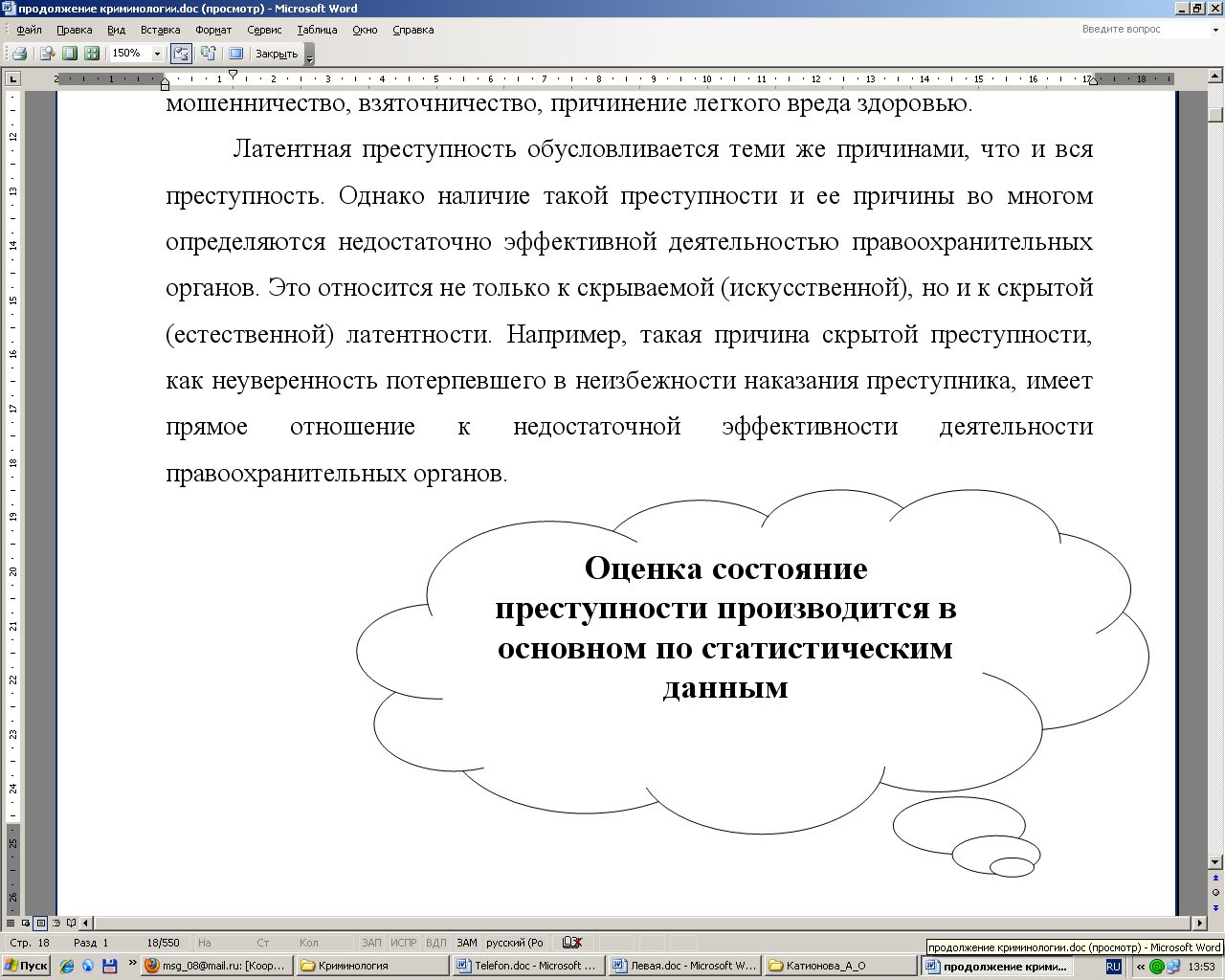Switch to Print Layout view button
The height and width of the screenshot is (980, 1225).
[x=41, y=924]
